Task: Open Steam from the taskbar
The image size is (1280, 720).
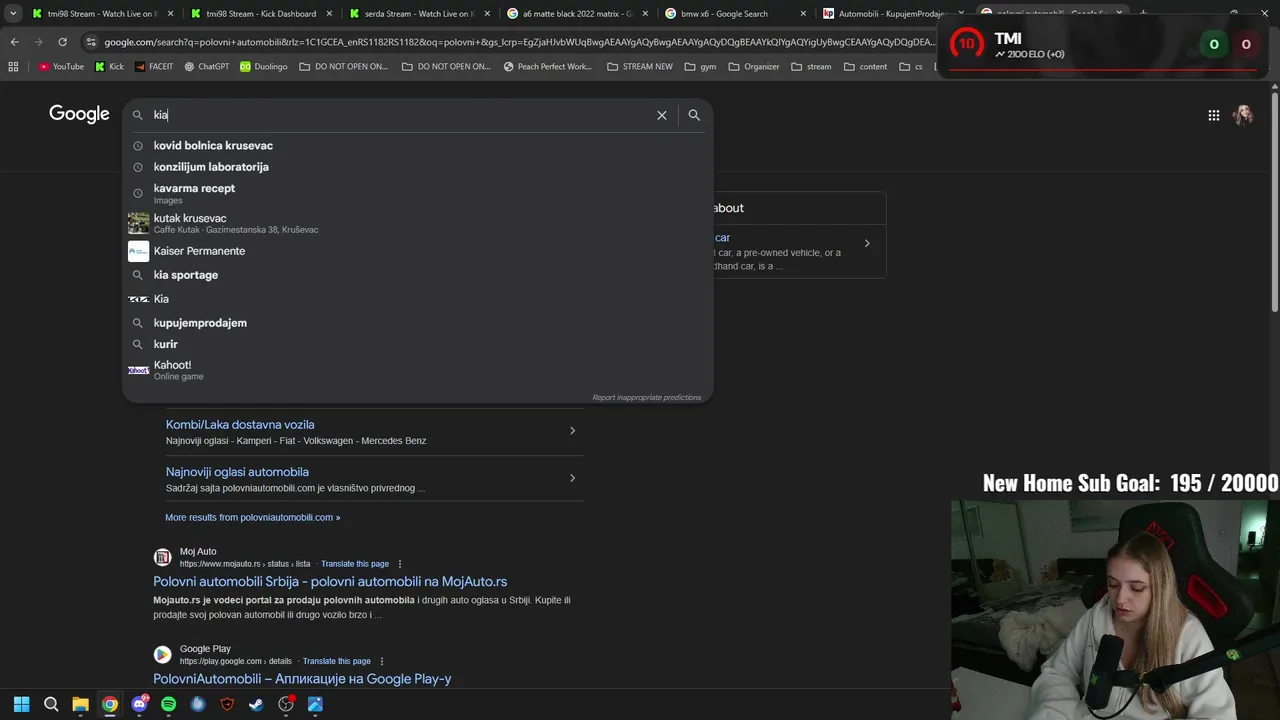Action: (256, 704)
